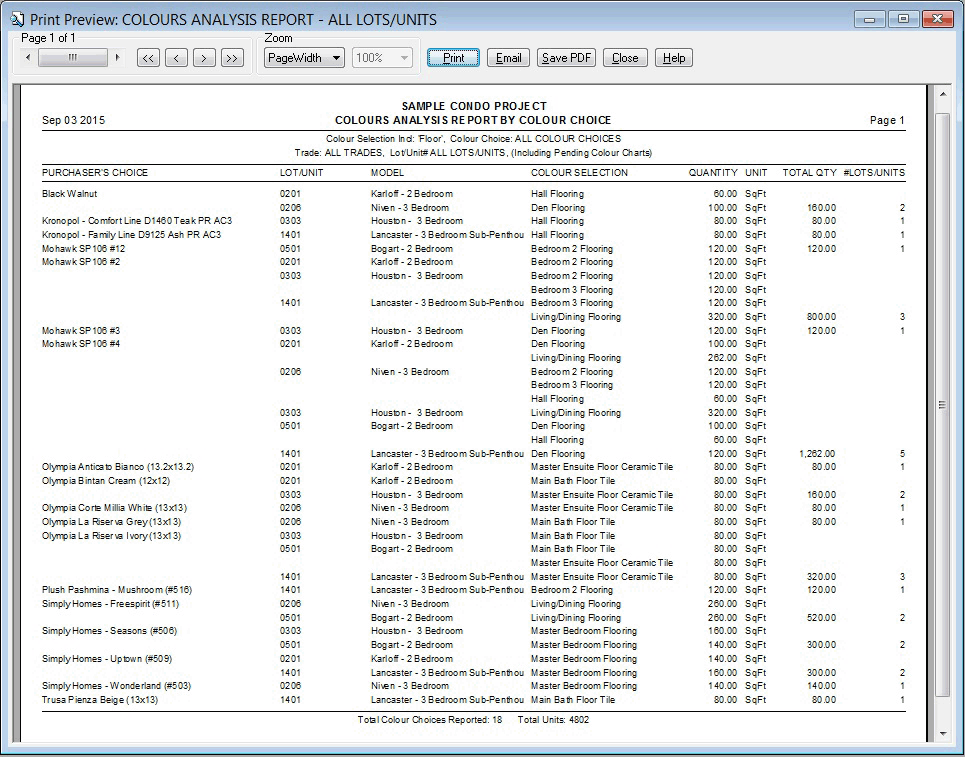
Task: Click the TOTAL QTY column header
Action: [x=809, y=173]
